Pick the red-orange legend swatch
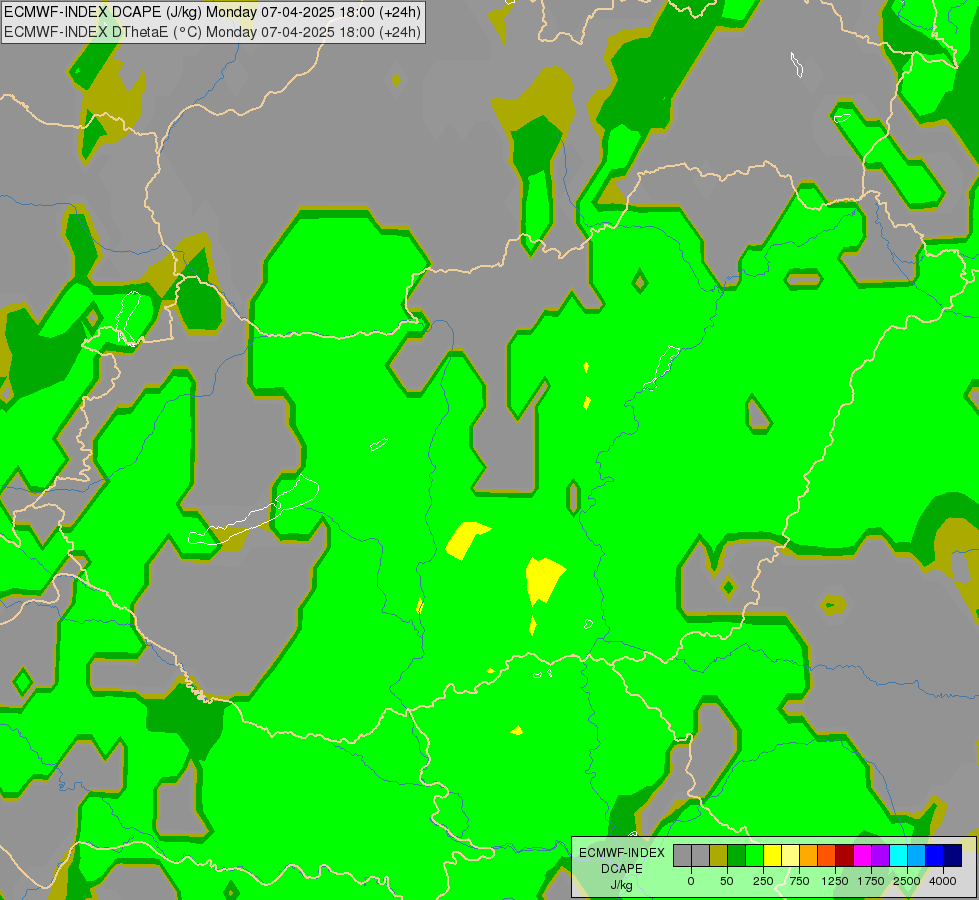The image size is (979, 900). [827, 856]
